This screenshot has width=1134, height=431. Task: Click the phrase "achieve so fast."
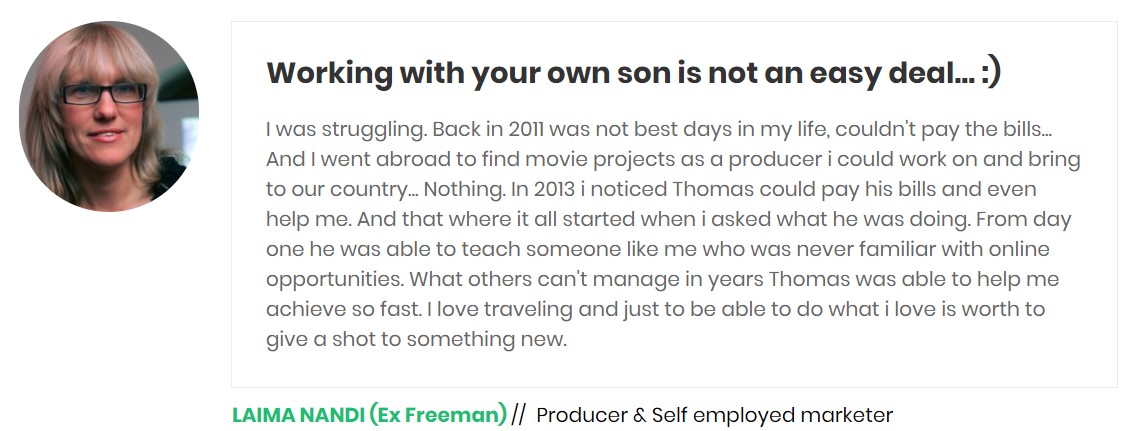337,309
